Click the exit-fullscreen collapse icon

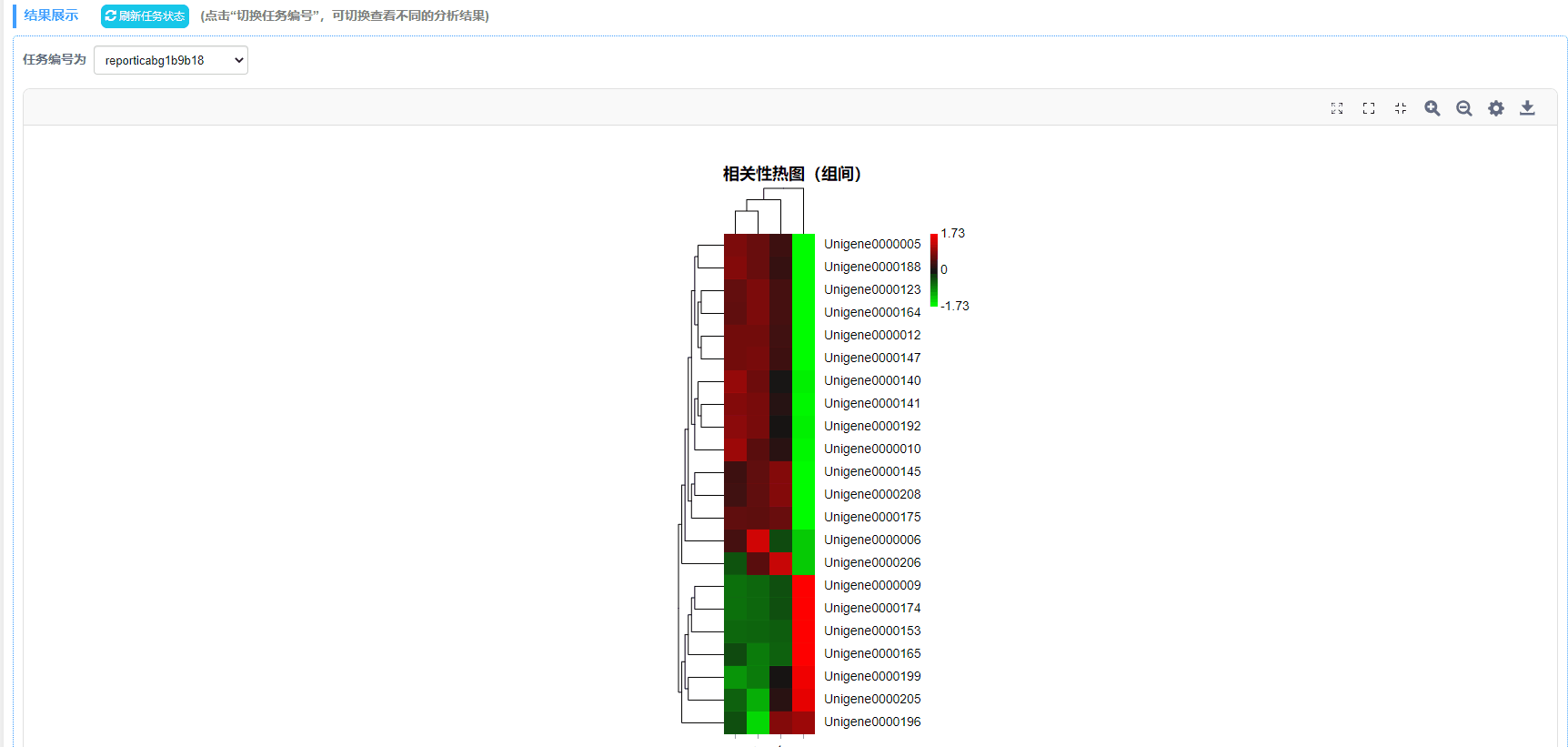pyautogui.click(x=1401, y=108)
